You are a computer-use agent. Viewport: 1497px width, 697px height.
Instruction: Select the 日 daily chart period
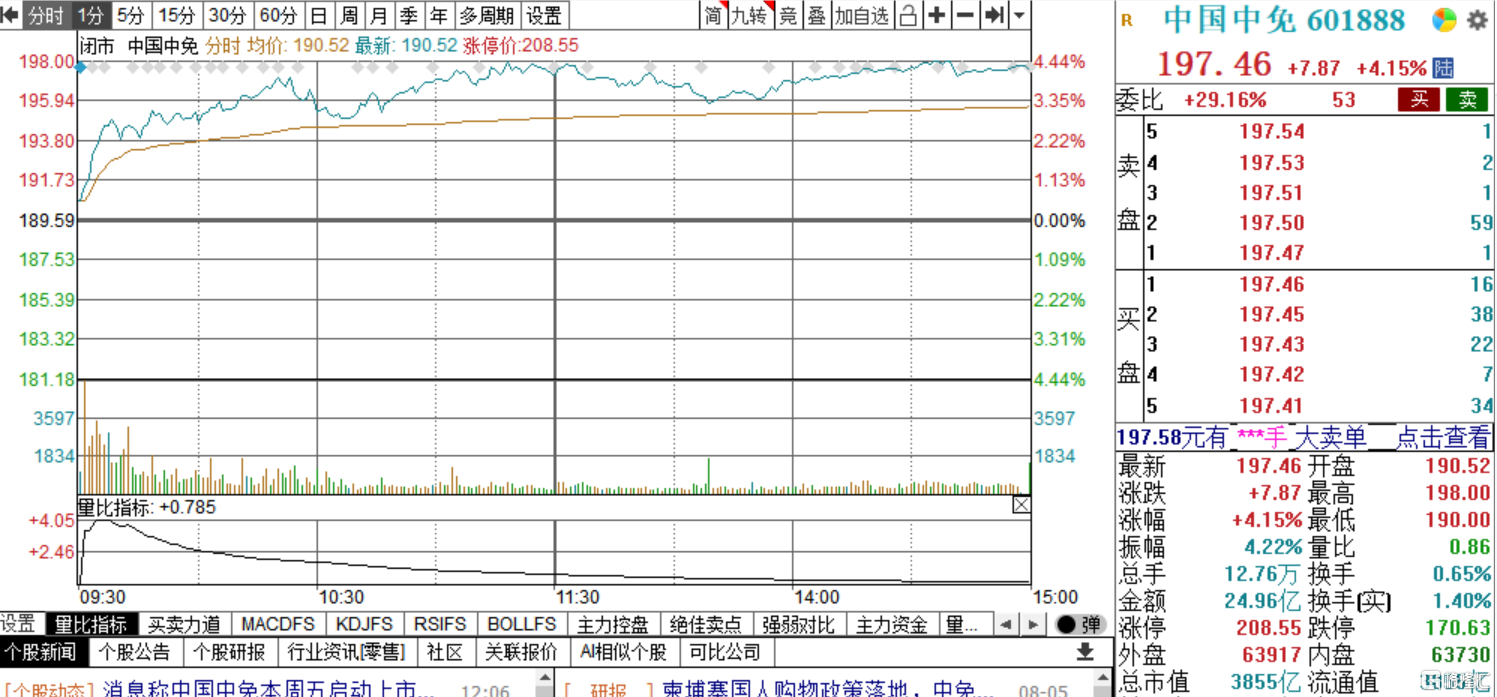[x=319, y=15]
